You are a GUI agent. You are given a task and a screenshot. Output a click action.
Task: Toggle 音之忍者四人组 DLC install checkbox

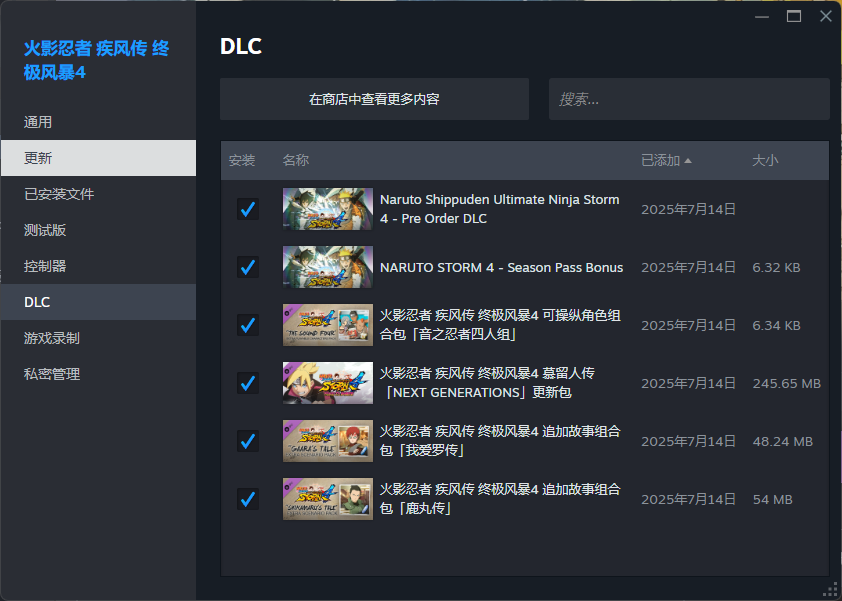tap(248, 325)
